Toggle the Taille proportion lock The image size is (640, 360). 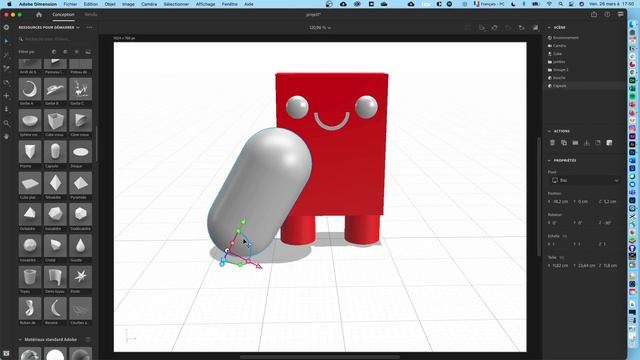coord(562,258)
